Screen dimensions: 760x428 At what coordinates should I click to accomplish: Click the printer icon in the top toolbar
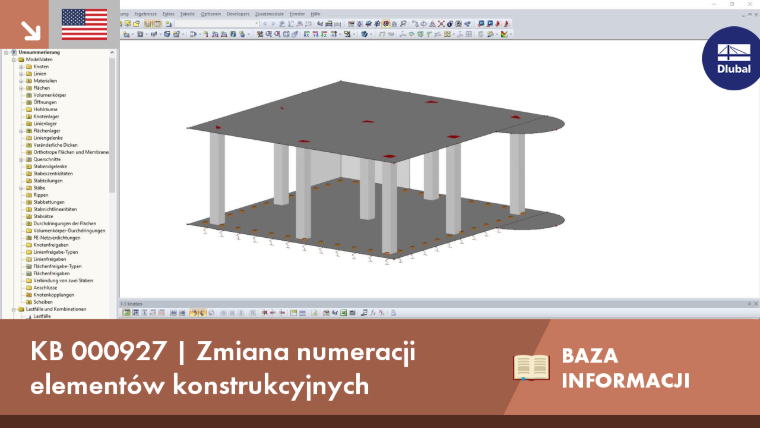click(x=329, y=24)
